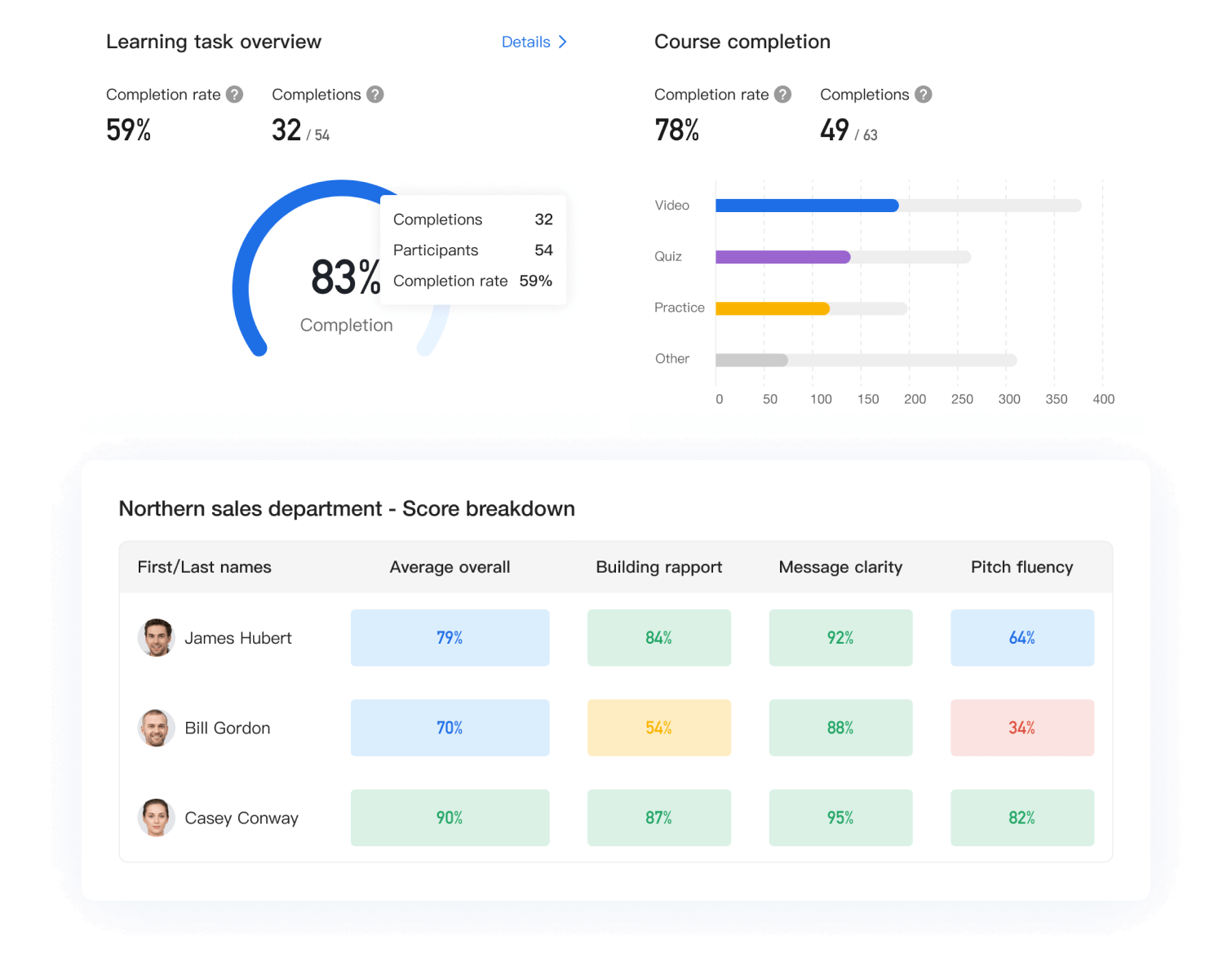Viewport: 1232px width, 979px height.
Task: Select the Pitch fluency column header
Action: [x=1021, y=567]
